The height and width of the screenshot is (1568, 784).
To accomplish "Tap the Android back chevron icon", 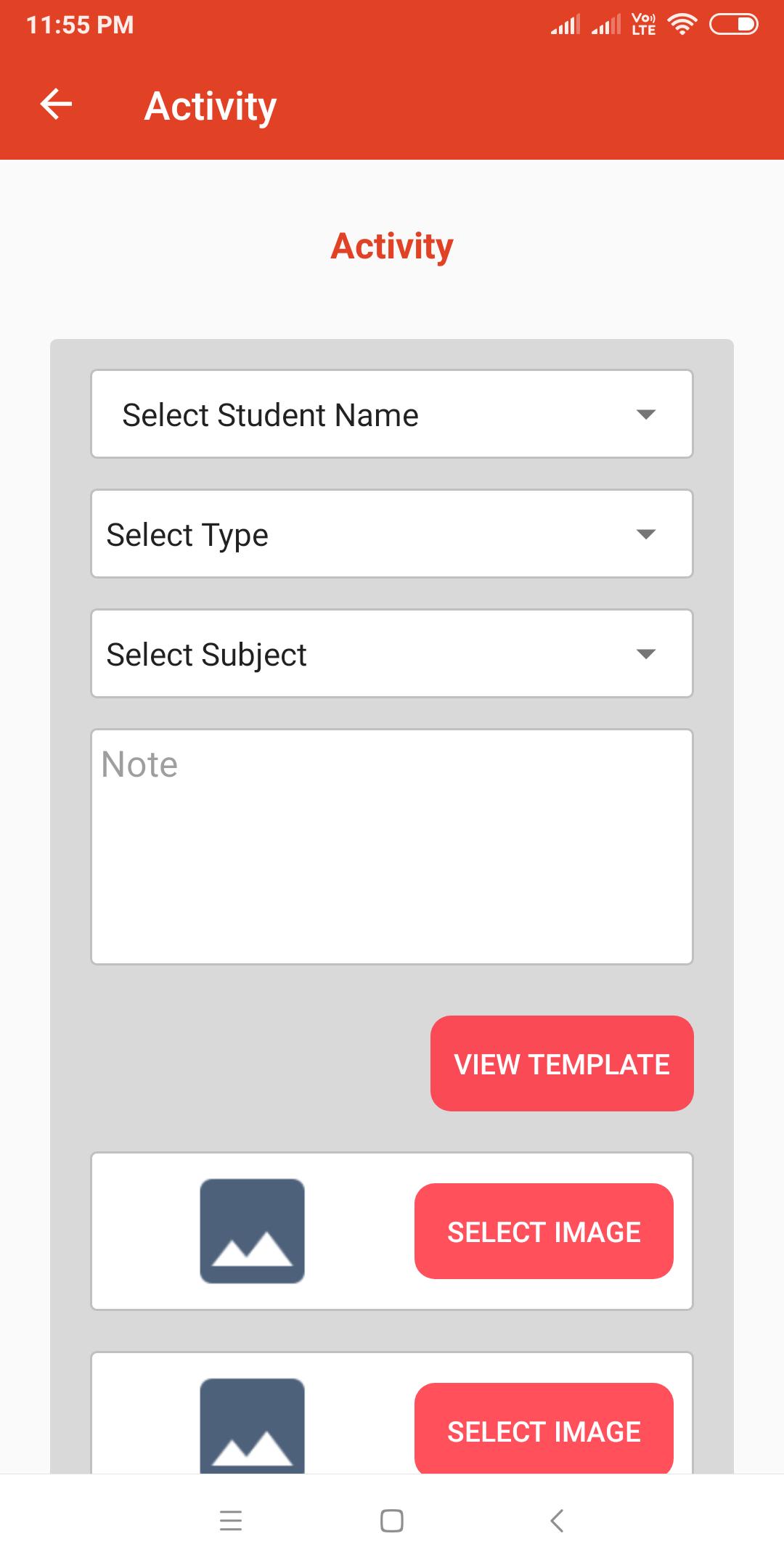I will 557,1520.
